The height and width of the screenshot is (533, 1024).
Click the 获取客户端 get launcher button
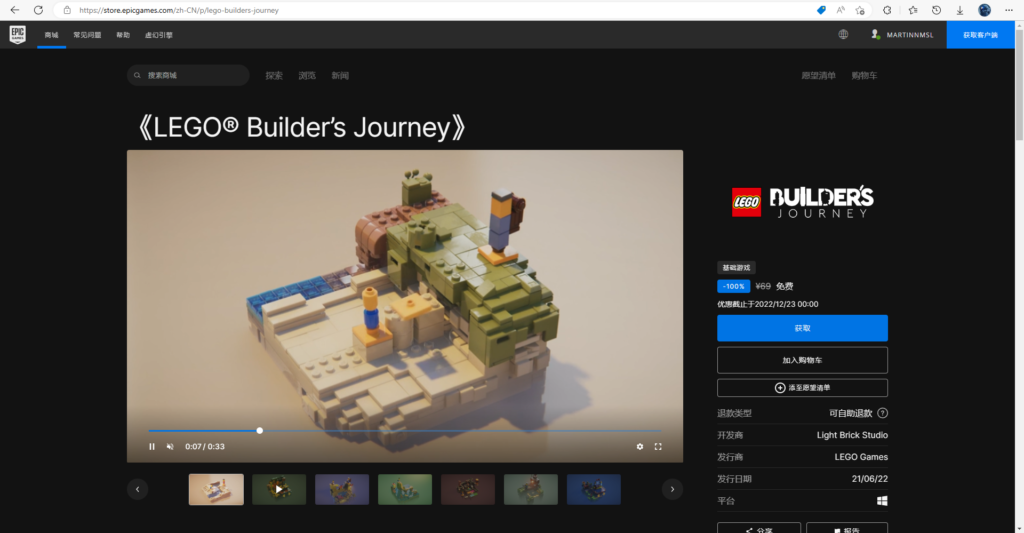pyautogui.click(x=980, y=35)
